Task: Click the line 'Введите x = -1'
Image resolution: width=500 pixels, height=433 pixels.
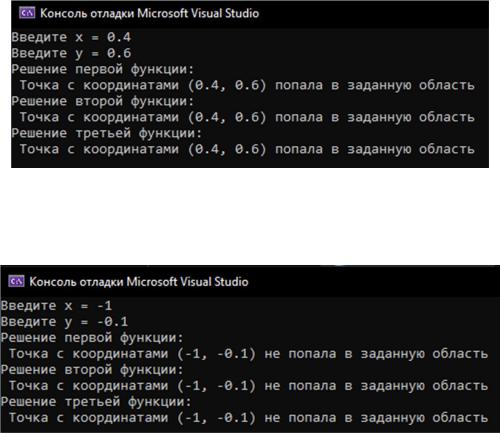Action: click(x=57, y=306)
